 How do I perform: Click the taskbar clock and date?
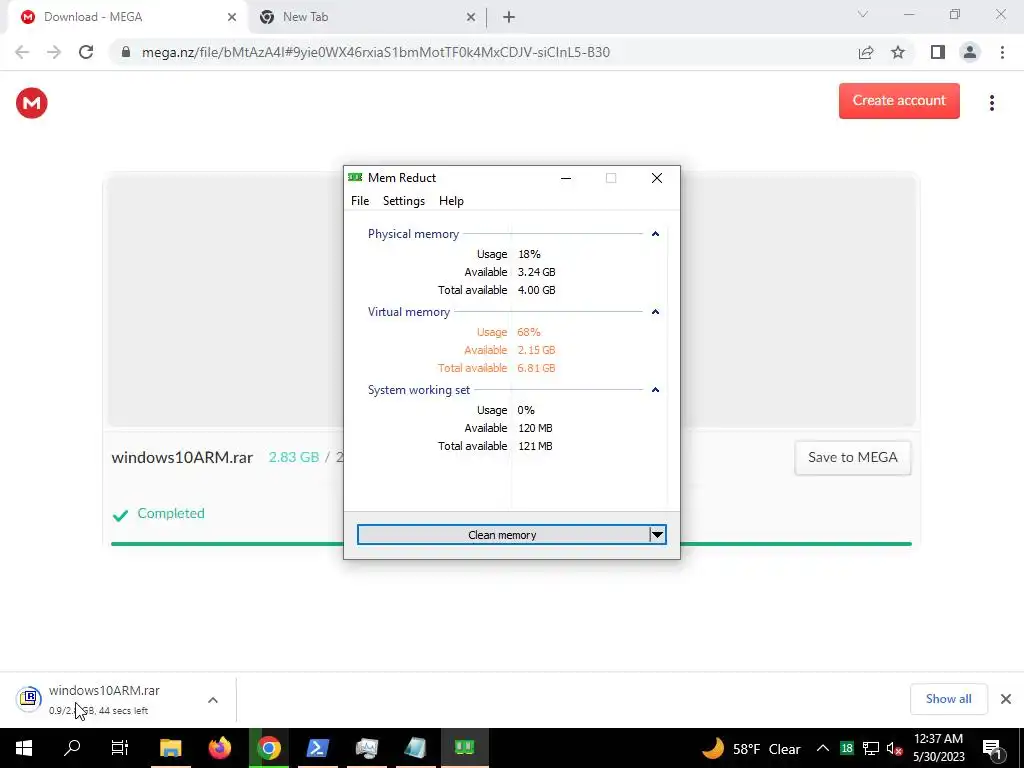click(938, 748)
